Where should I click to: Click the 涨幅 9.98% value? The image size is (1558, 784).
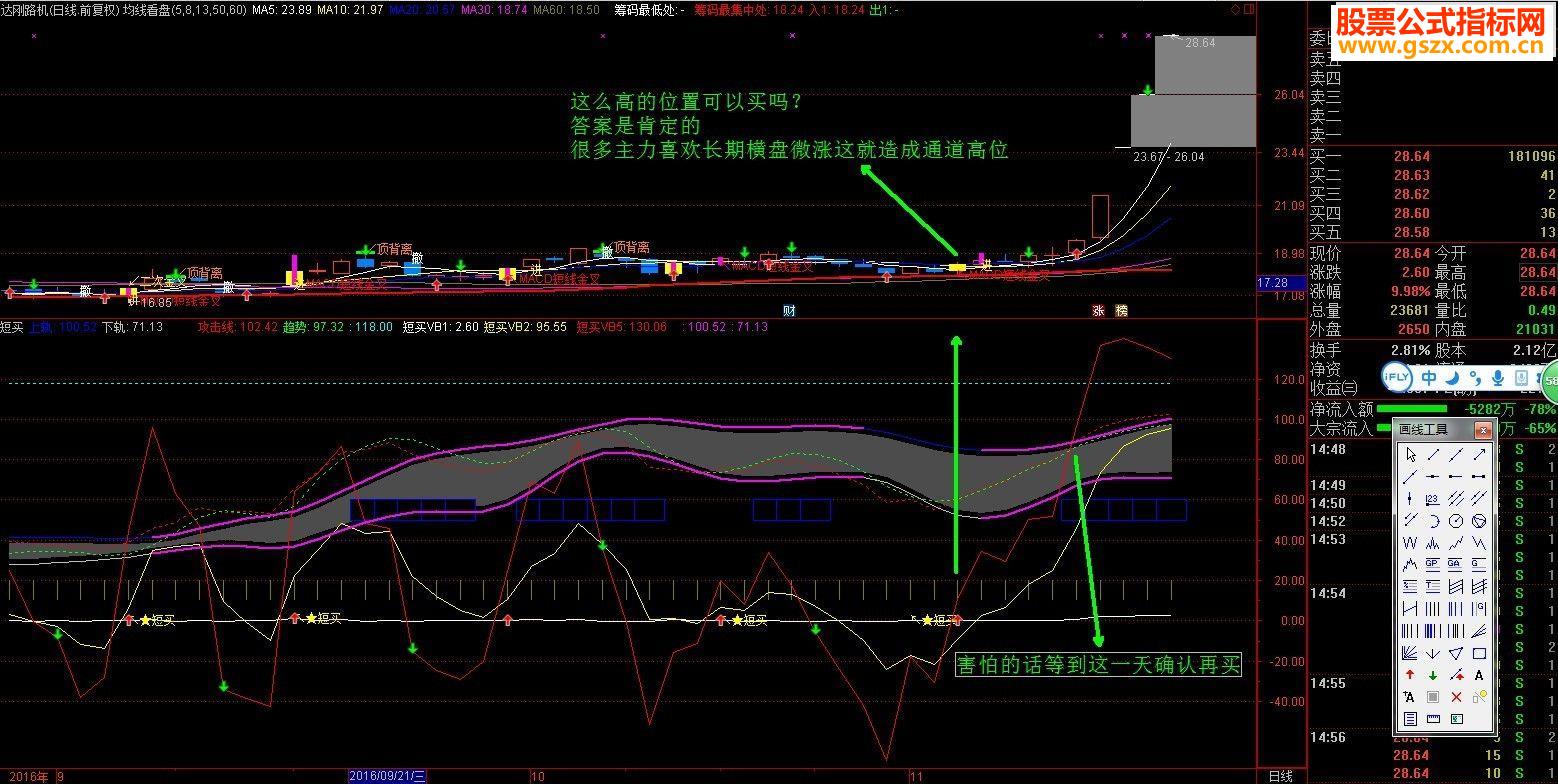(1410, 291)
